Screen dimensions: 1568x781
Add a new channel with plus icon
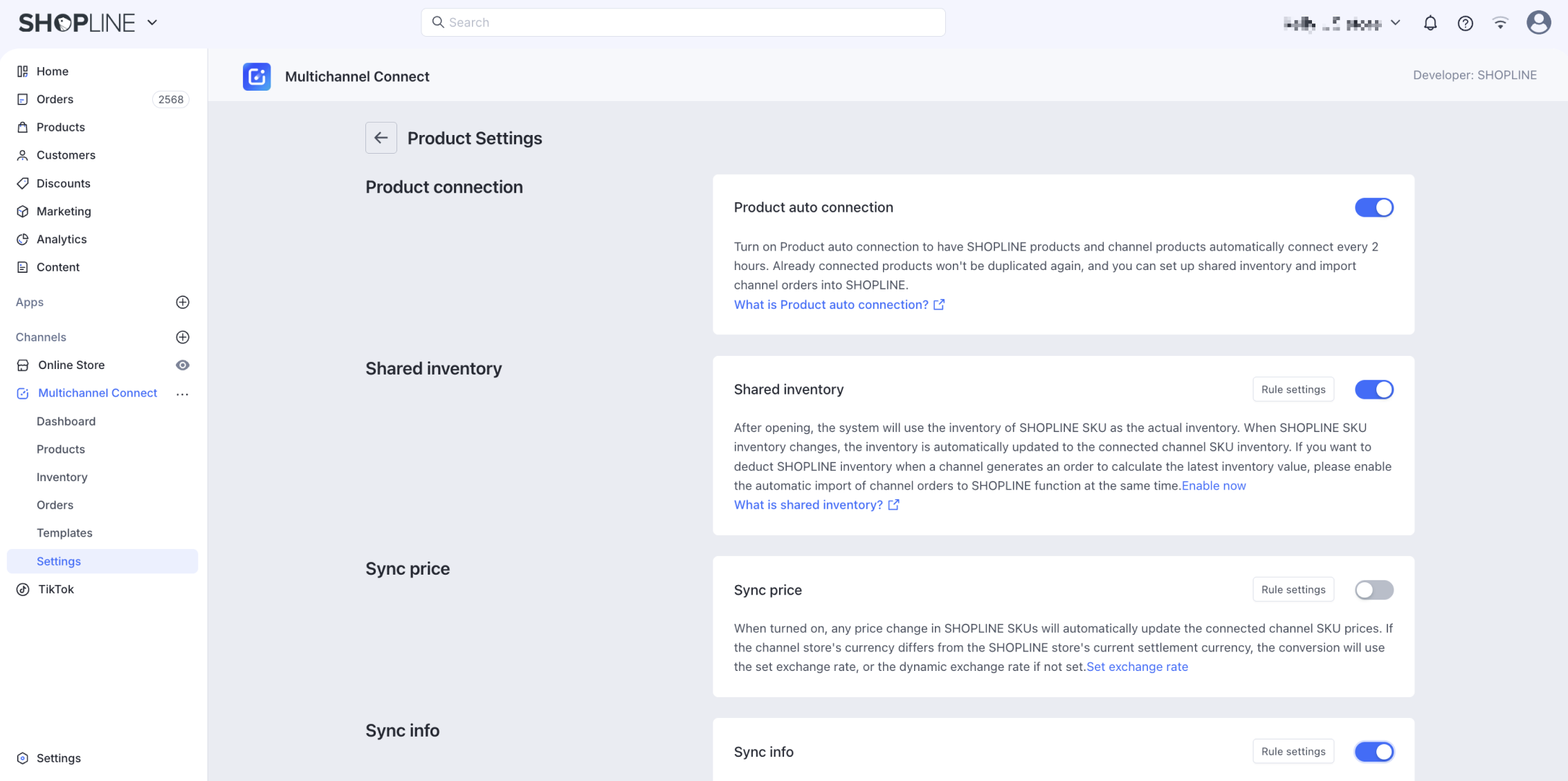pos(183,337)
